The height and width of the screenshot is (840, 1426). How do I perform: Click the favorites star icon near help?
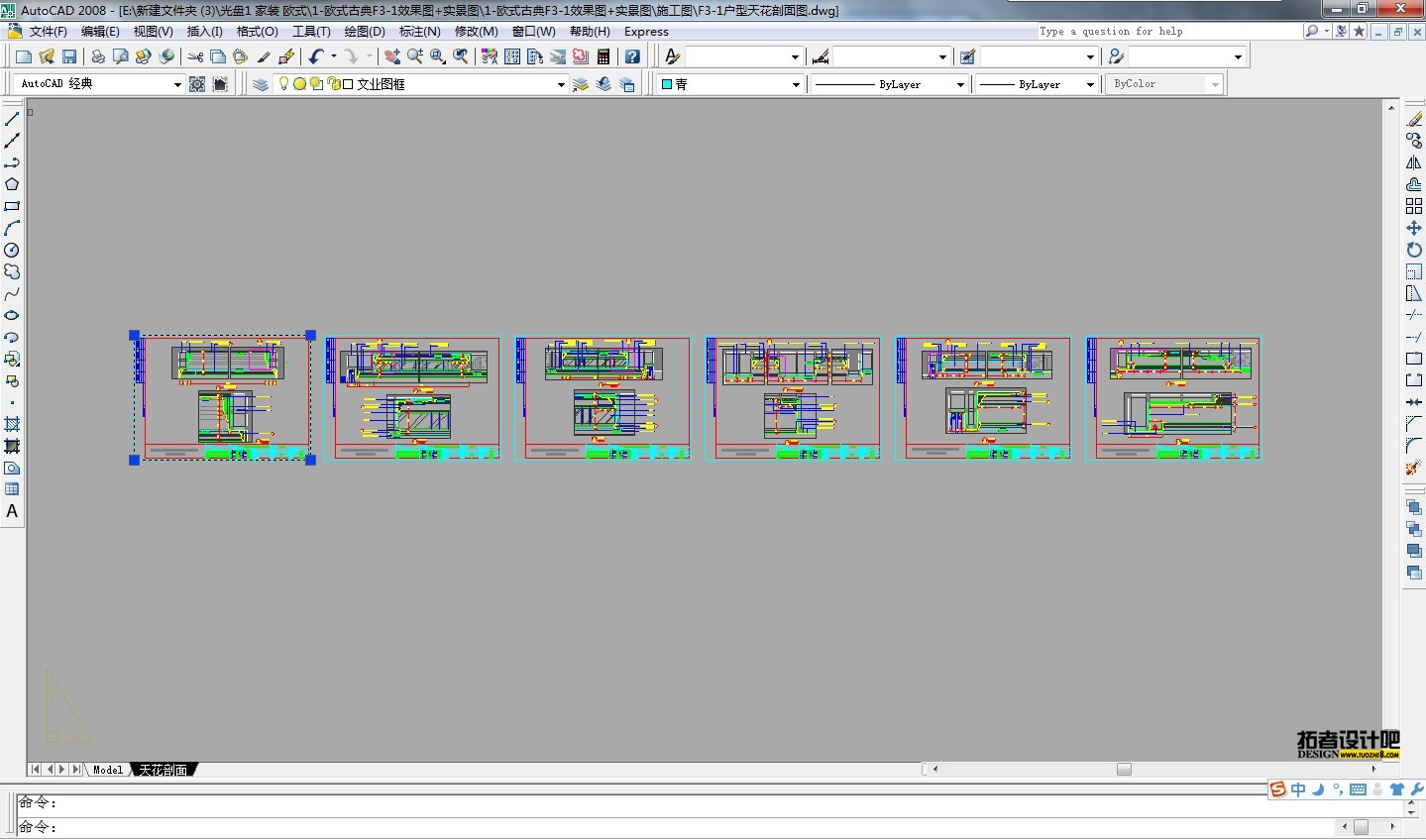pos(1359,32)
